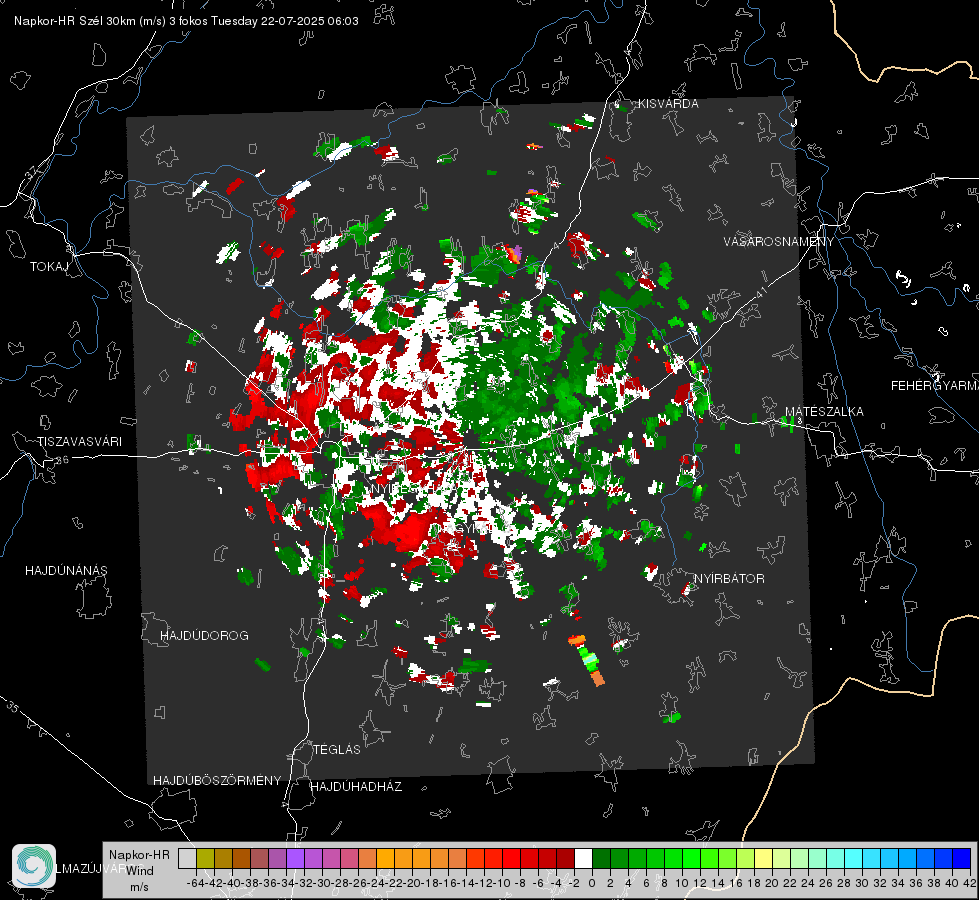Viewport: 979px width, 900px height.
Task: Click the '20' legend scale value
Action: 772,883
